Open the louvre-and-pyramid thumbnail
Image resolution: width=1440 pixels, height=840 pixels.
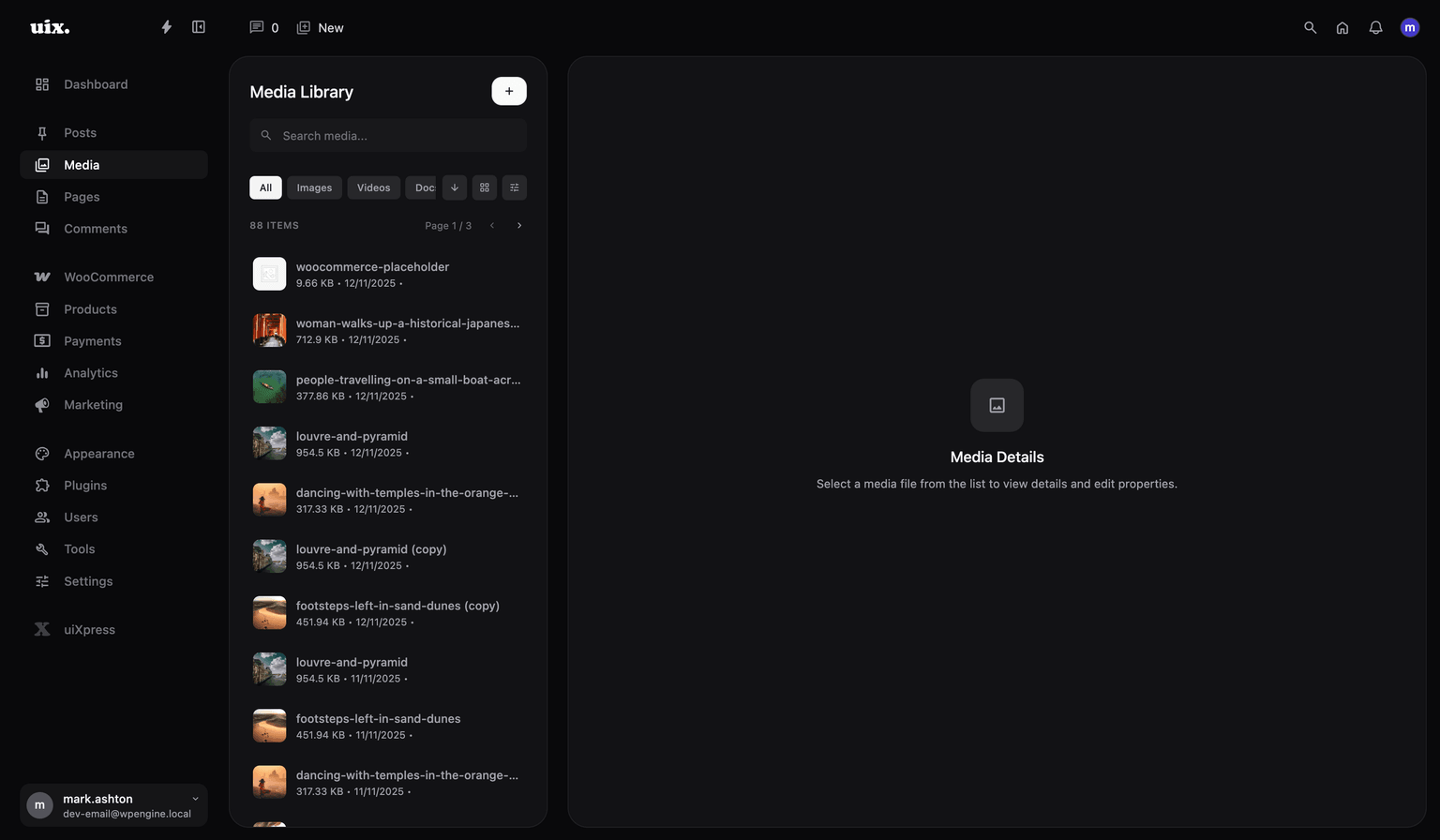(269, 442)
